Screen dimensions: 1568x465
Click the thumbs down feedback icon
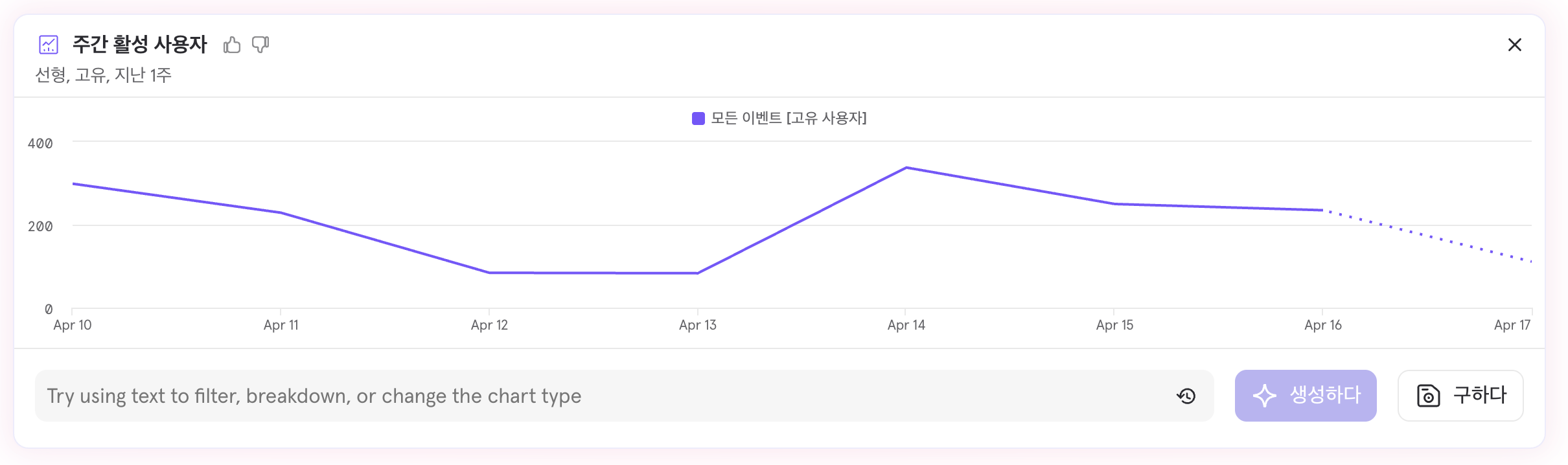click(260, 45)
